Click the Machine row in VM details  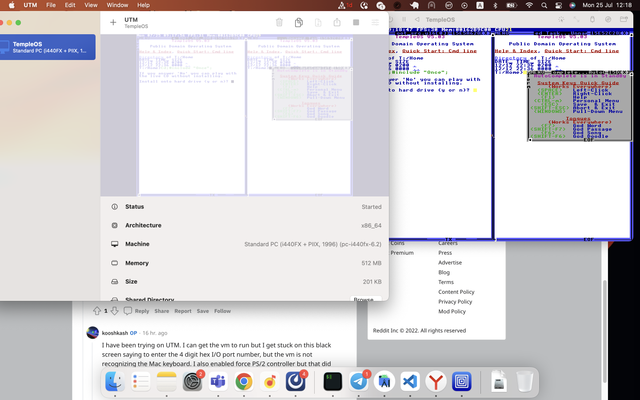click(x=245, y=244)
